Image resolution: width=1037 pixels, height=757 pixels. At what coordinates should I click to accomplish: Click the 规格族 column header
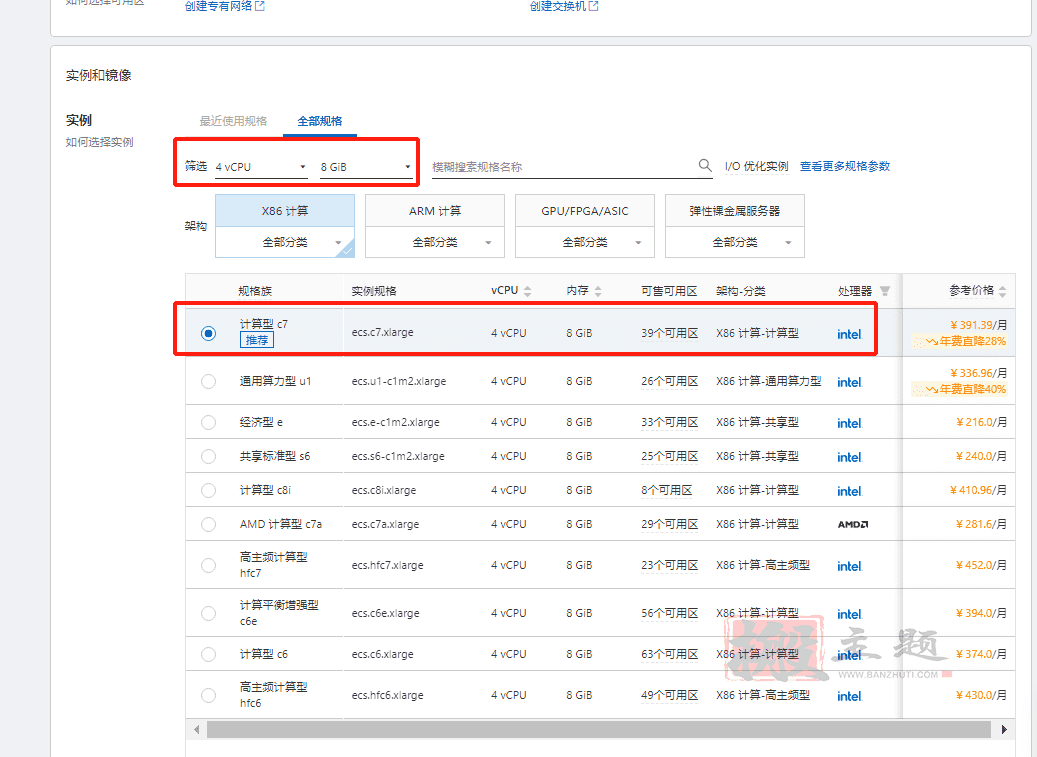click(255, 291)
